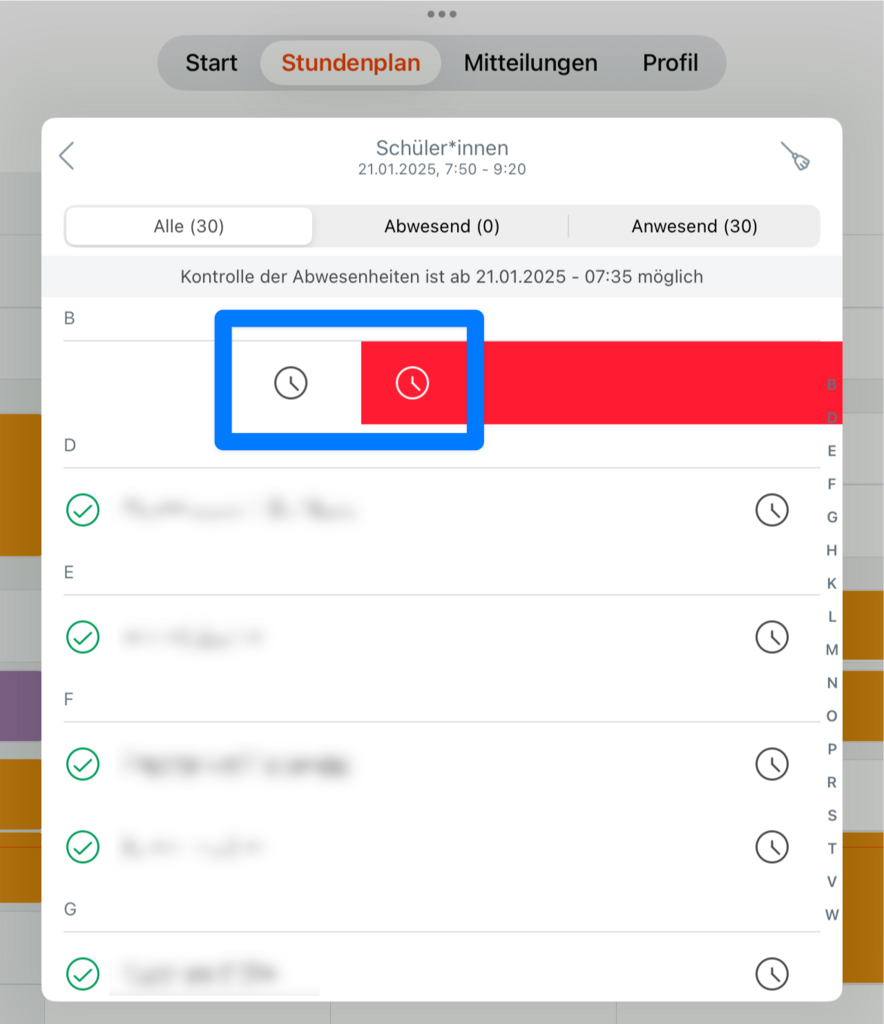Jump to letter M in index

pos(832,650)
